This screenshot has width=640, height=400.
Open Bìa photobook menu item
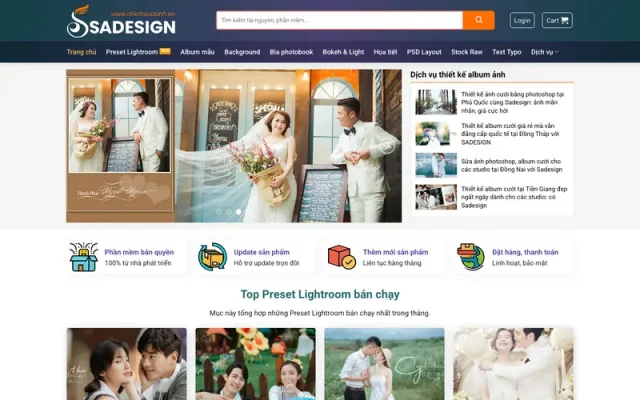[291, 52]
